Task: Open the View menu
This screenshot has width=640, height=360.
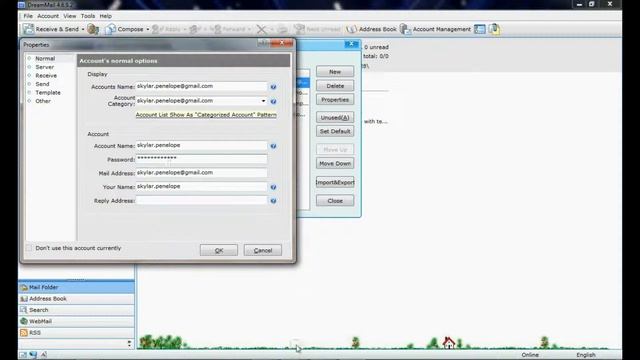Action: click(70, 16)
